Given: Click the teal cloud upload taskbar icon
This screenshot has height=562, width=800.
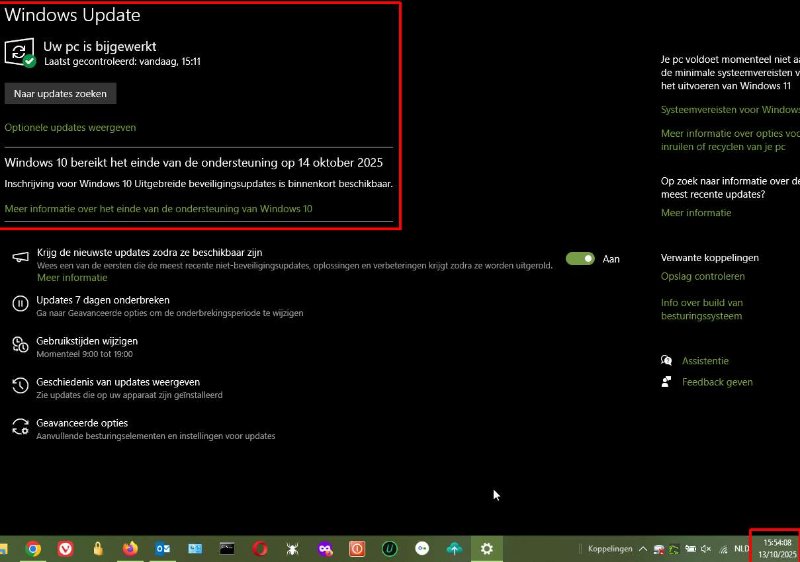Looking at the screenshot, I should click(x=454, y=549).
